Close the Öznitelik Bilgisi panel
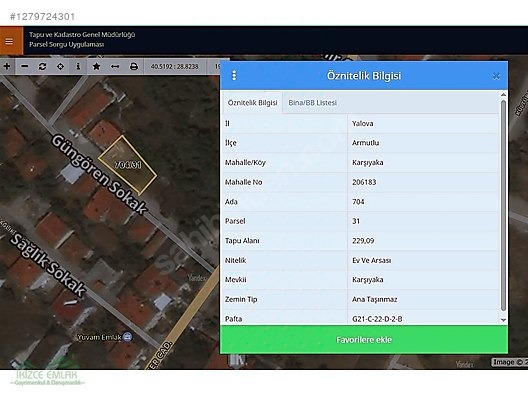The width and height of the screenshot is (528, 396). (x=496, y=76)
